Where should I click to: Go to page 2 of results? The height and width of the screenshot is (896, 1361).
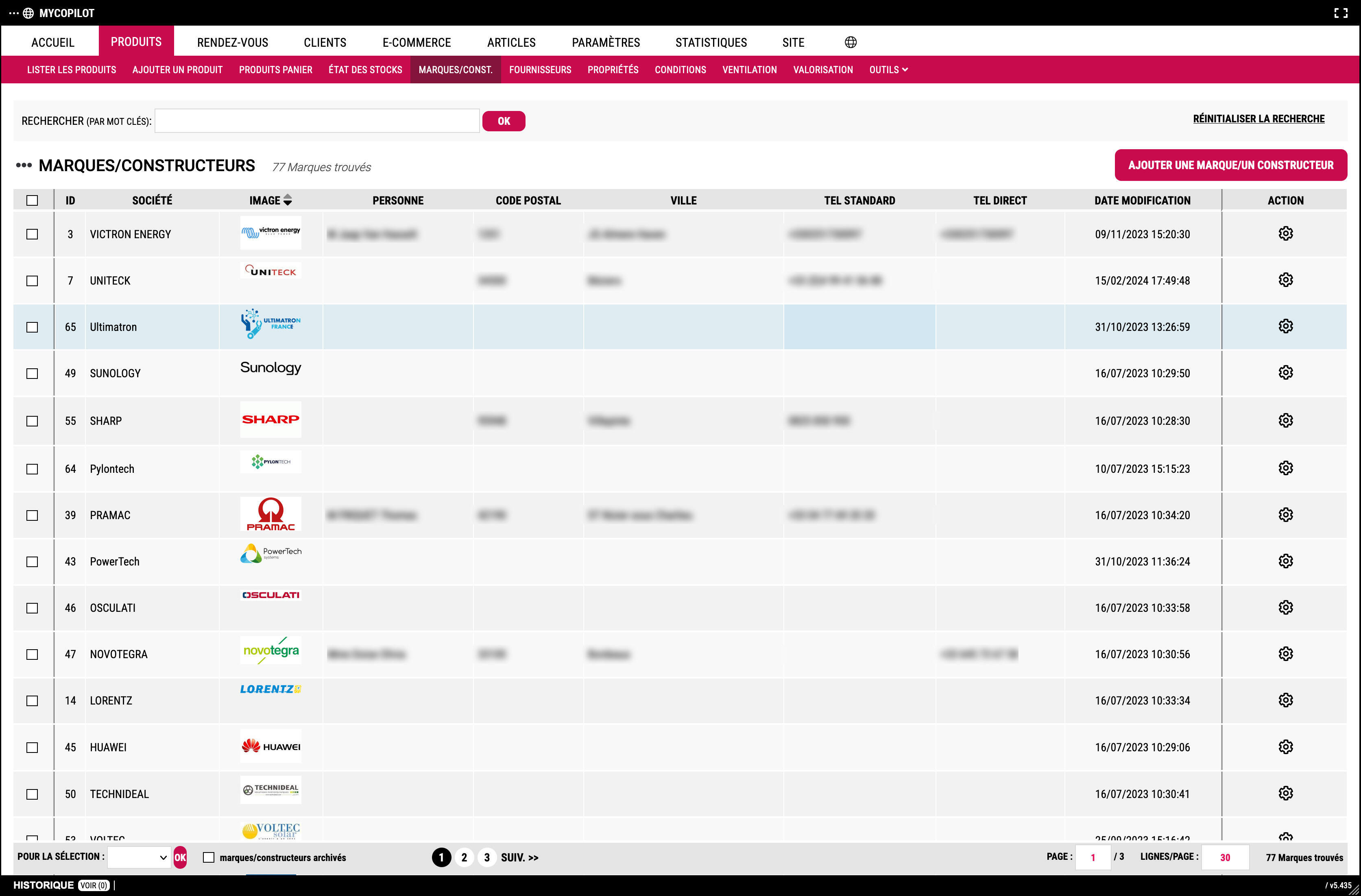coord(465,857)
